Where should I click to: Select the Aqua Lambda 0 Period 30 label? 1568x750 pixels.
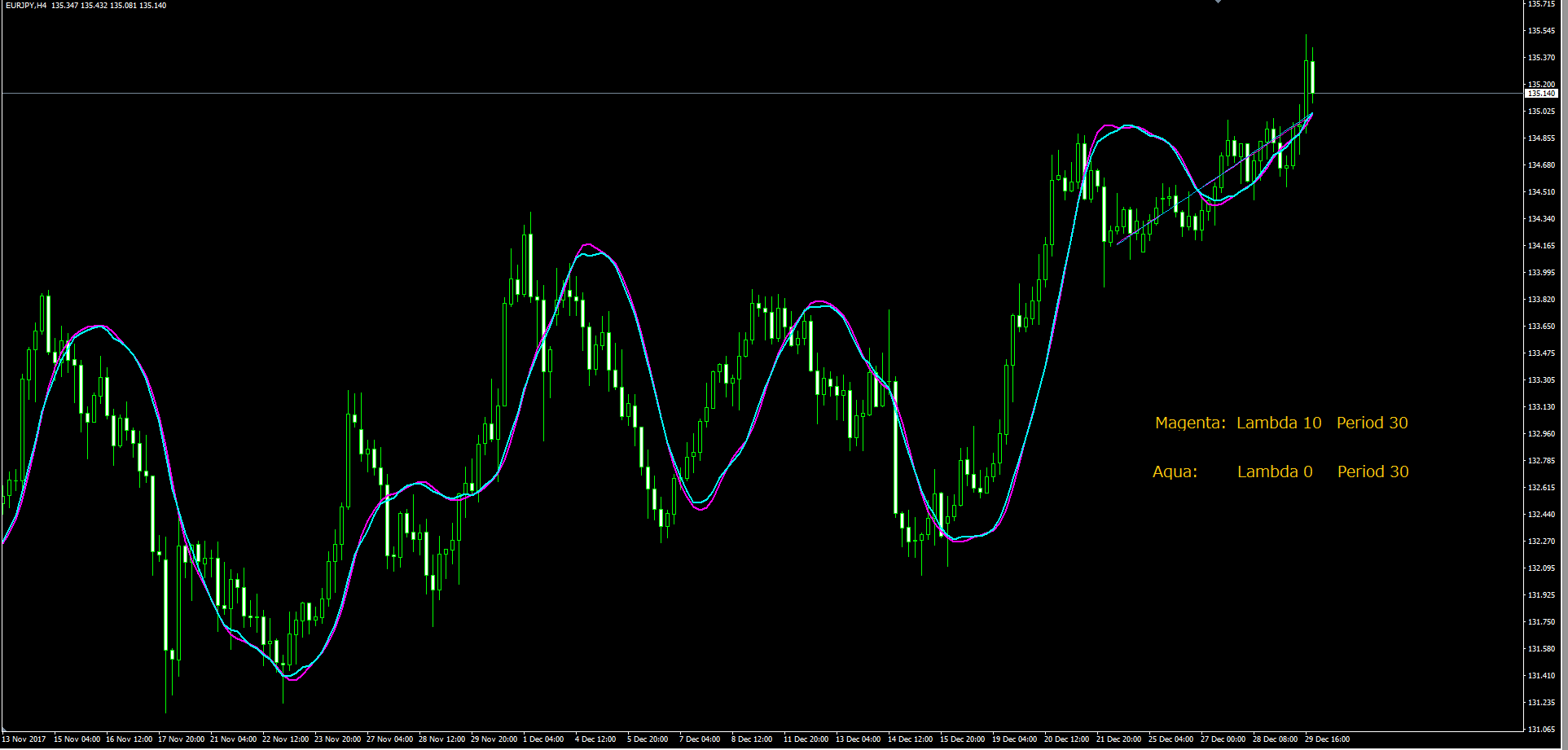[1280, 471]
